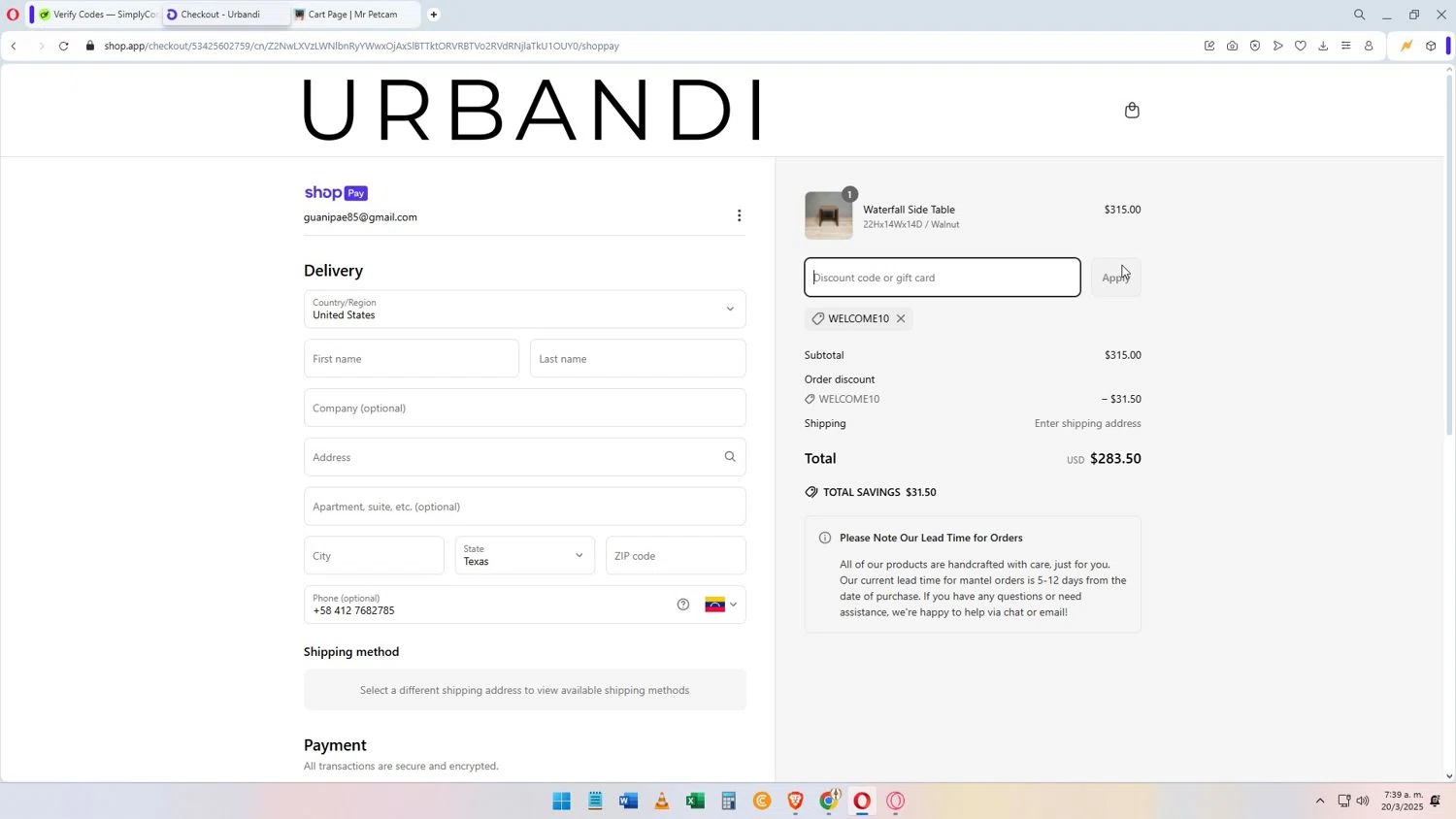Select the Checkout - Urbandi tab

click(x=223, y=15)
